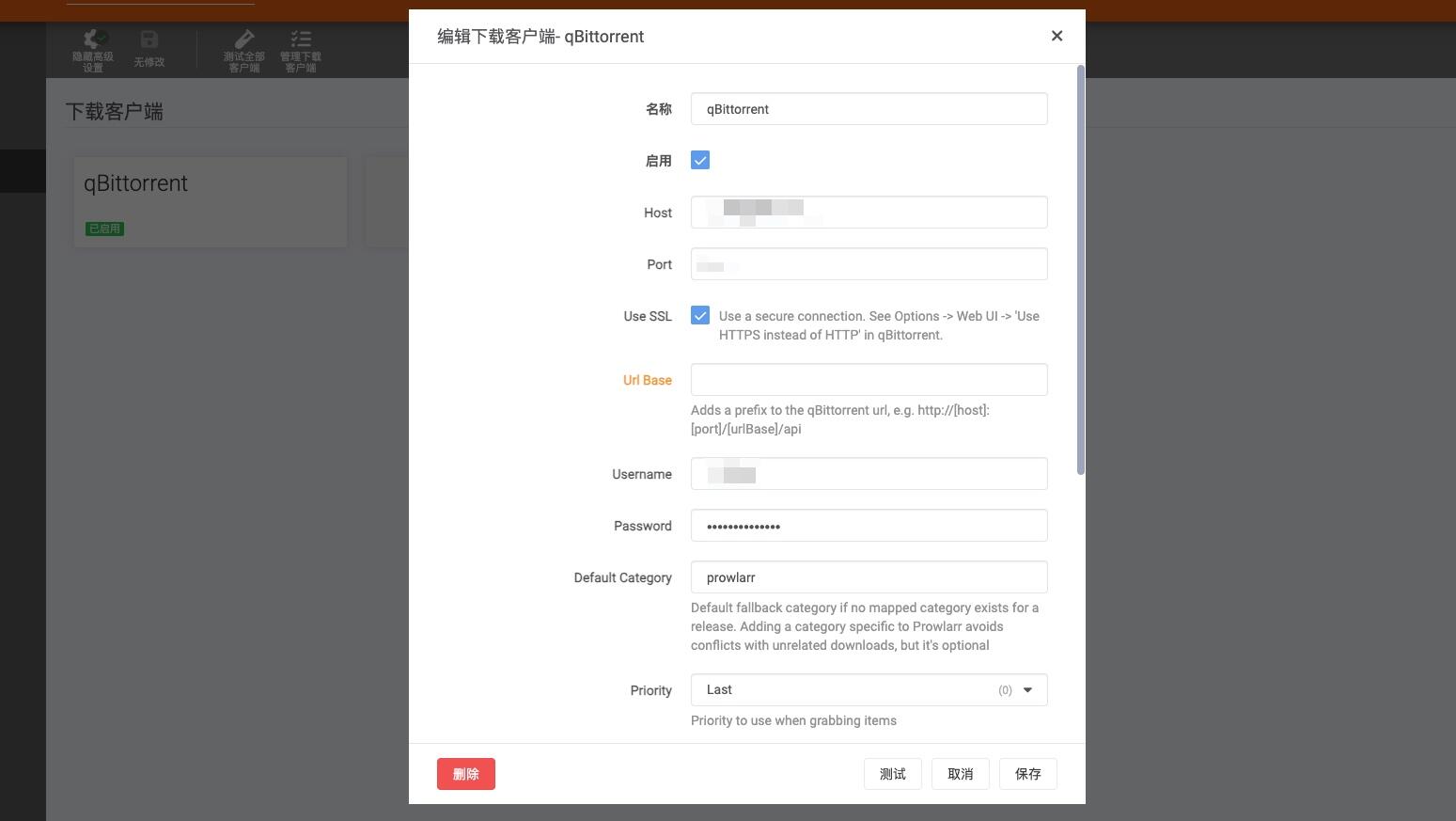Click the 保存 save button

coord(1028,774)
